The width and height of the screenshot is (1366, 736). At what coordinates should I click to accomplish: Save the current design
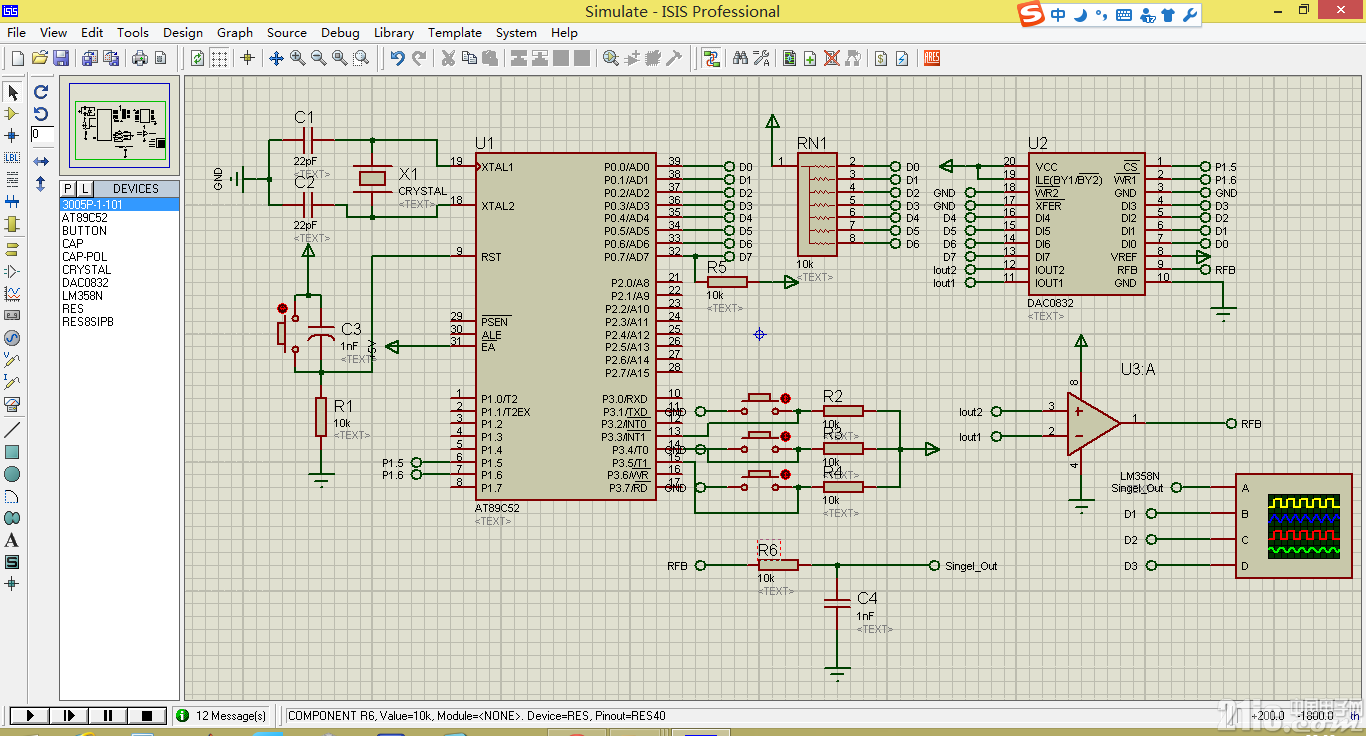tap(61, 58)
